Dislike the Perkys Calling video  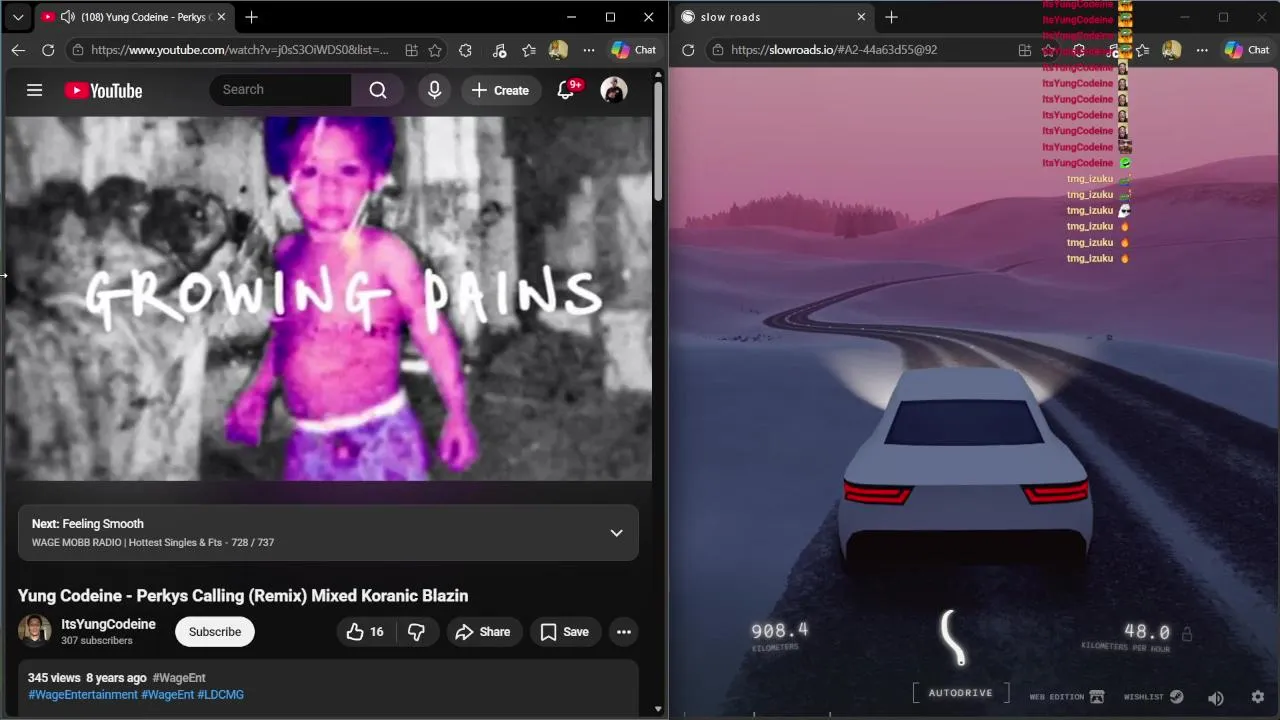[x=417, y=632]
